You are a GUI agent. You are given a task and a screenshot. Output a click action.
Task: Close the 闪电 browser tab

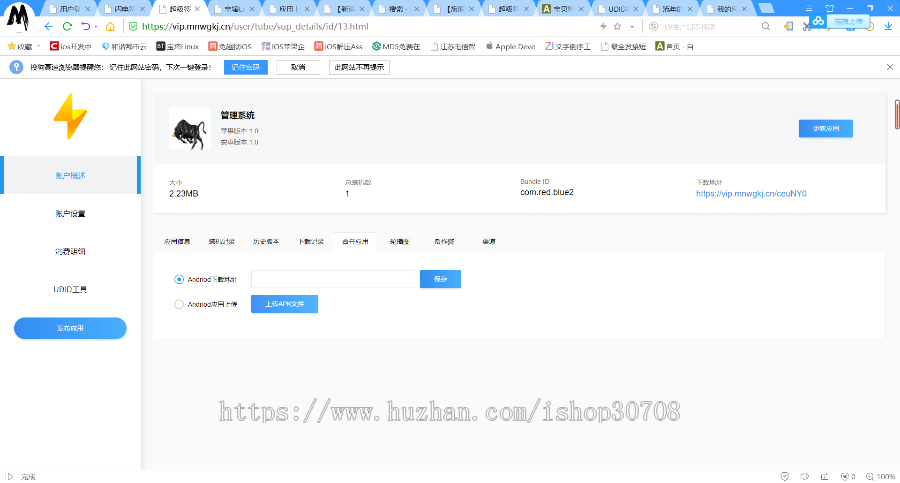coord(142,9)
